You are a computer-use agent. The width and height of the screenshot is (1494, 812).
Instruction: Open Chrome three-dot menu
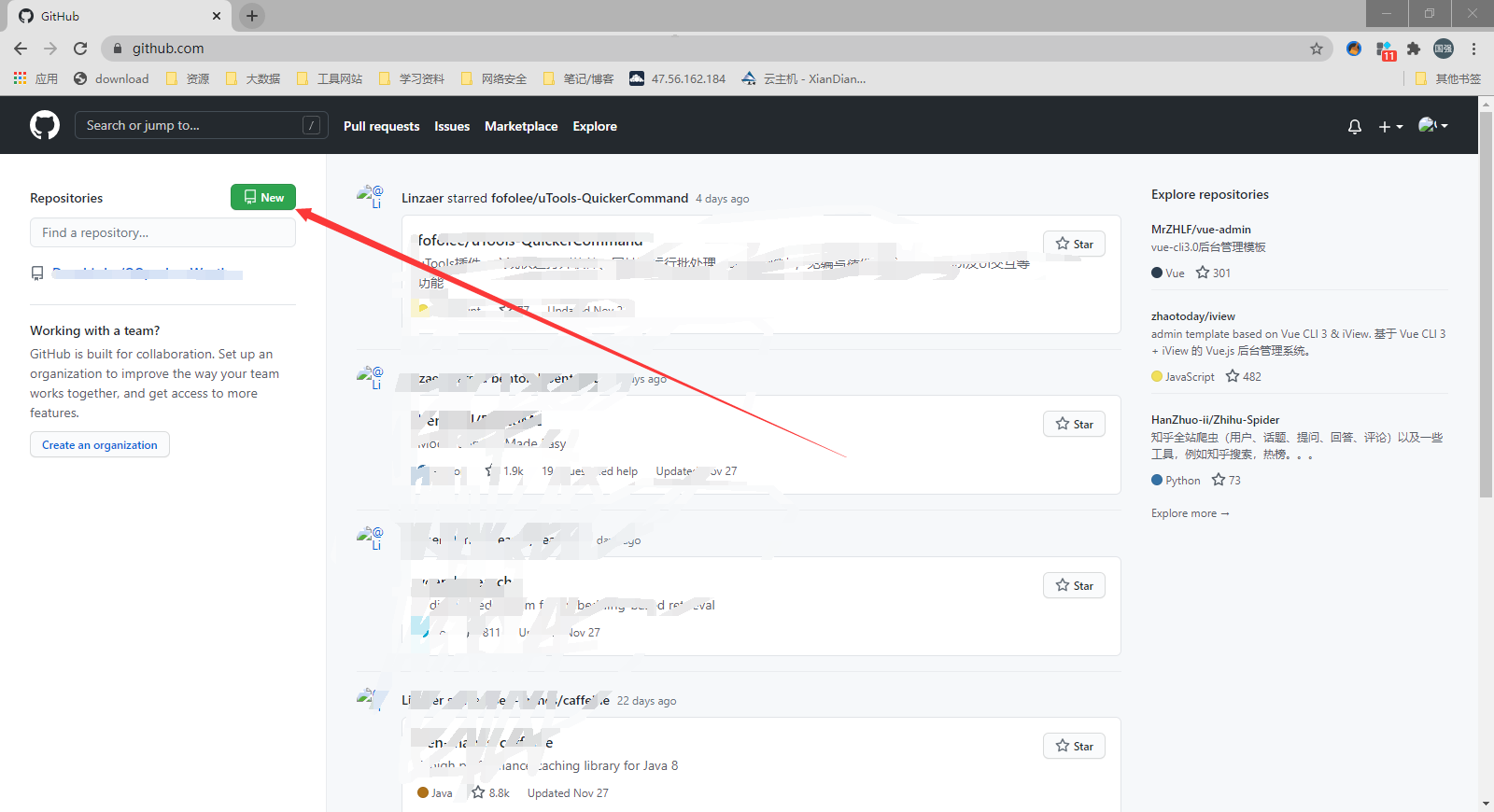(1474, 49)
